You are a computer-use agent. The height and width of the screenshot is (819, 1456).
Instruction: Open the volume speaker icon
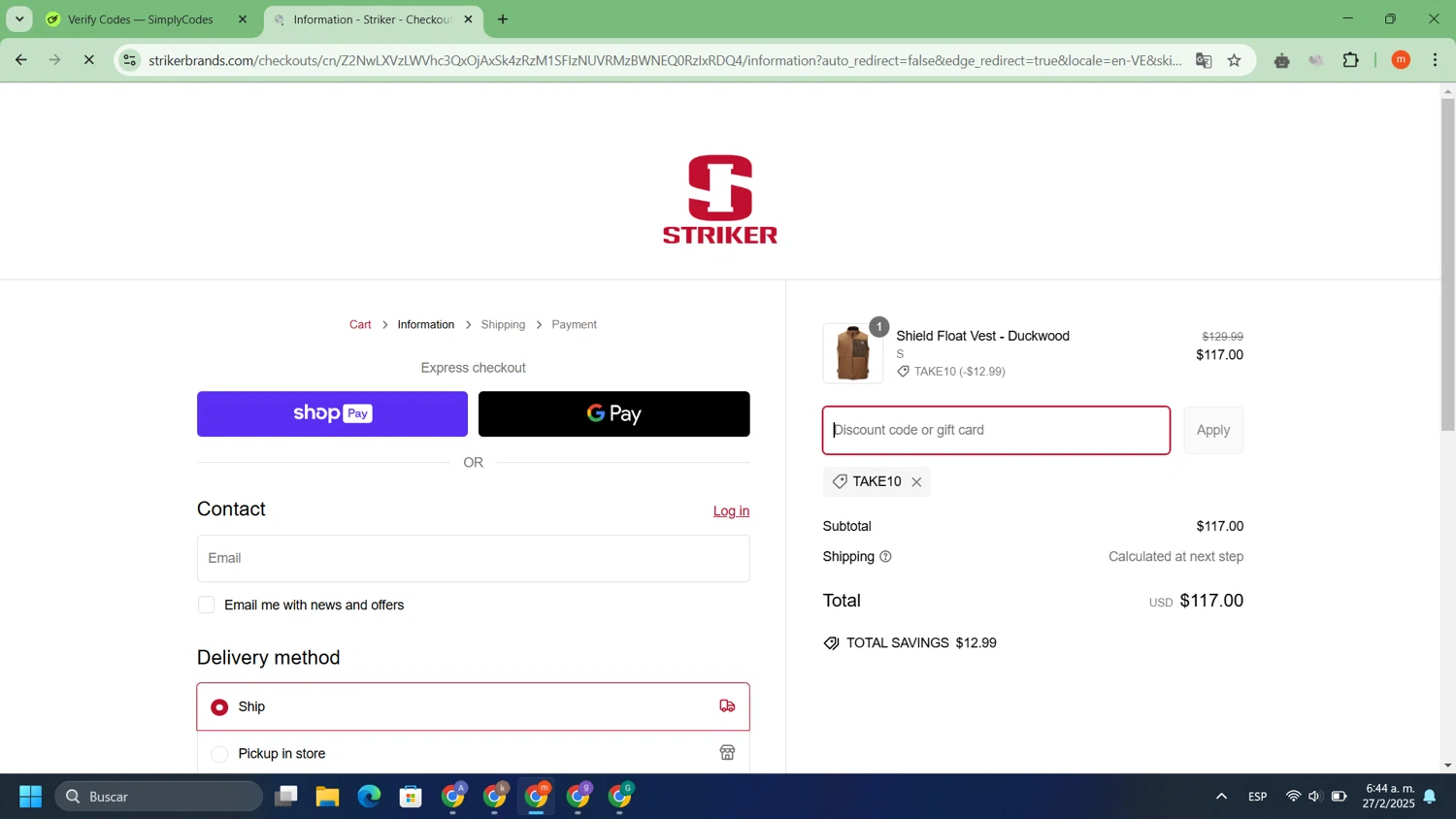[1315, 797]
